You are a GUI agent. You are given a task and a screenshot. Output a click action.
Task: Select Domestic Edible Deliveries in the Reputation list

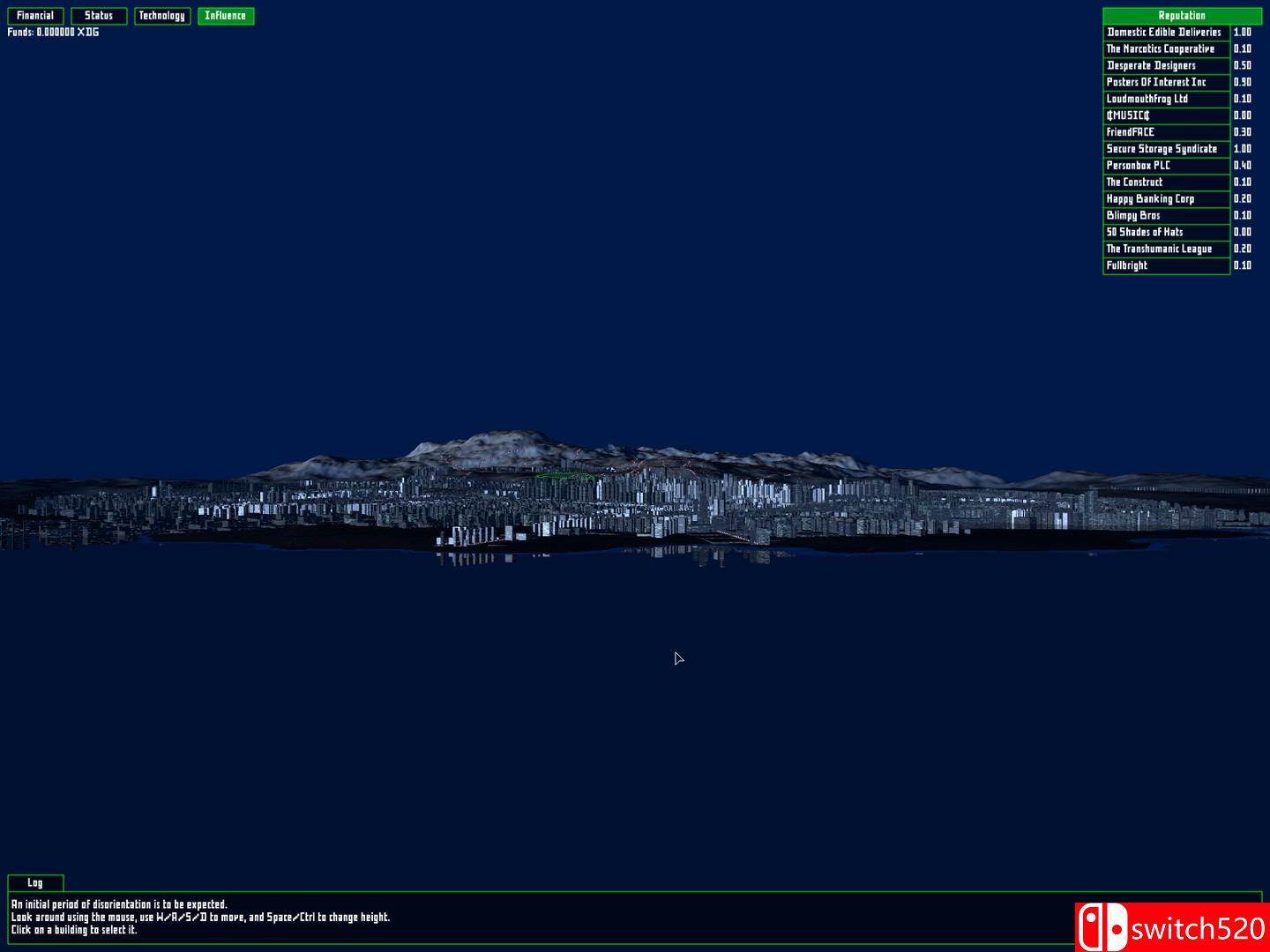[x=1164, y=32]
